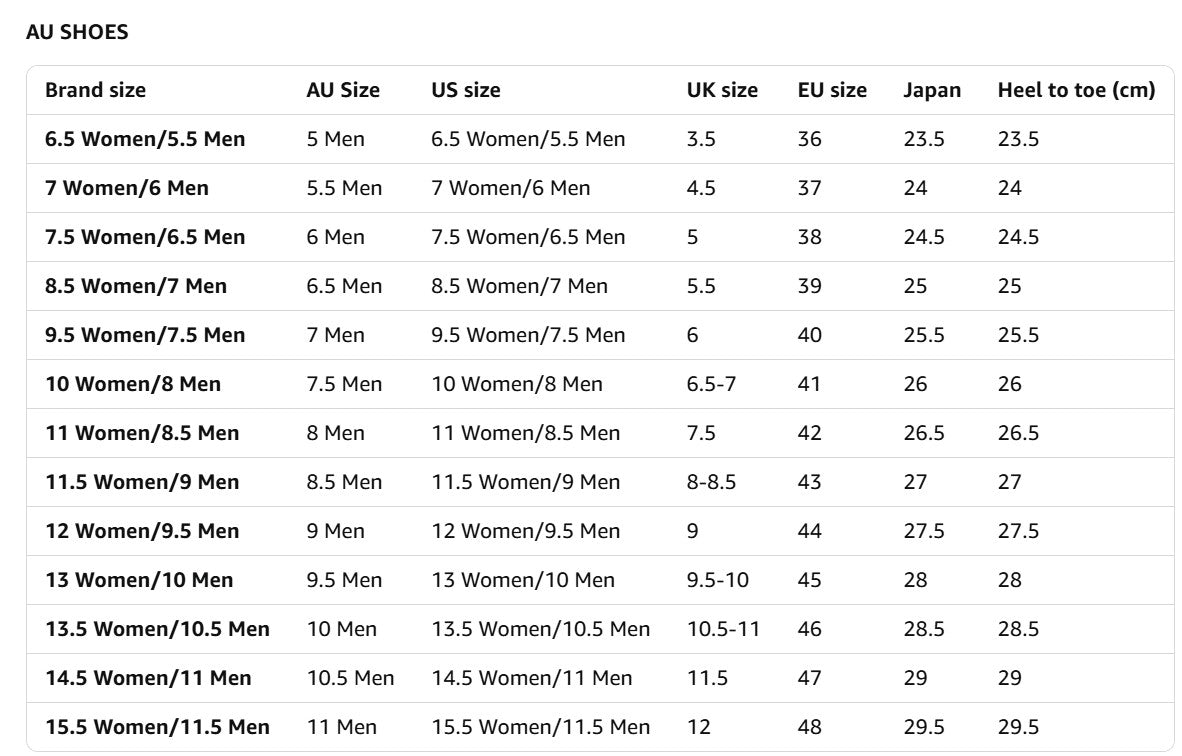The height and width of the screenshot is (756, 1182).
Task: Select the EU size column header
Action: pos(832,90)
